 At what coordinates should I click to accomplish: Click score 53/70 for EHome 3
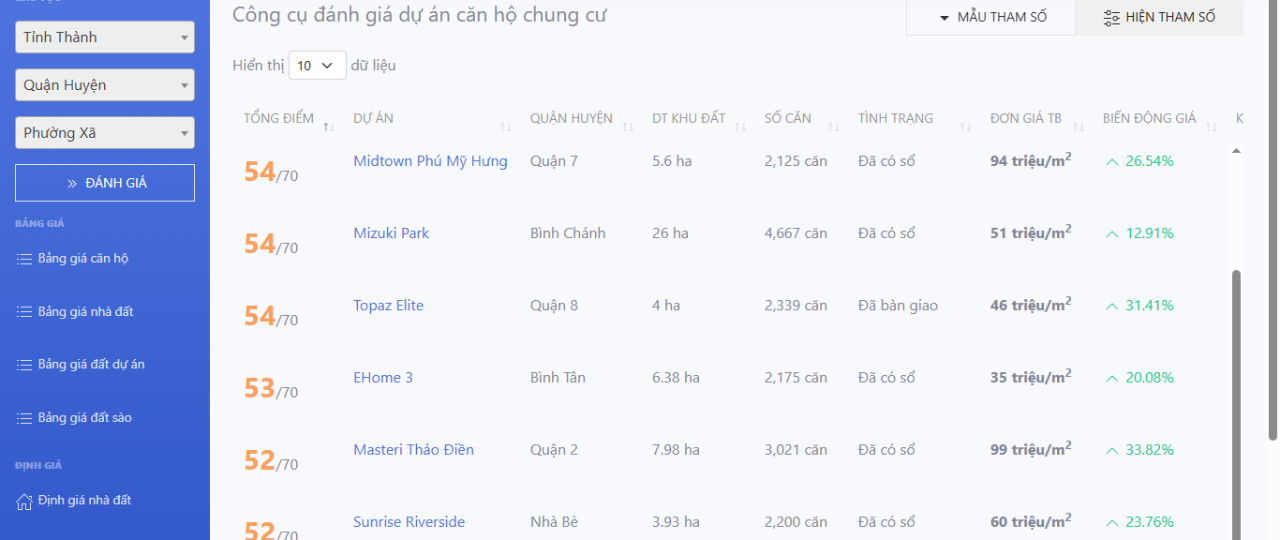271,388
